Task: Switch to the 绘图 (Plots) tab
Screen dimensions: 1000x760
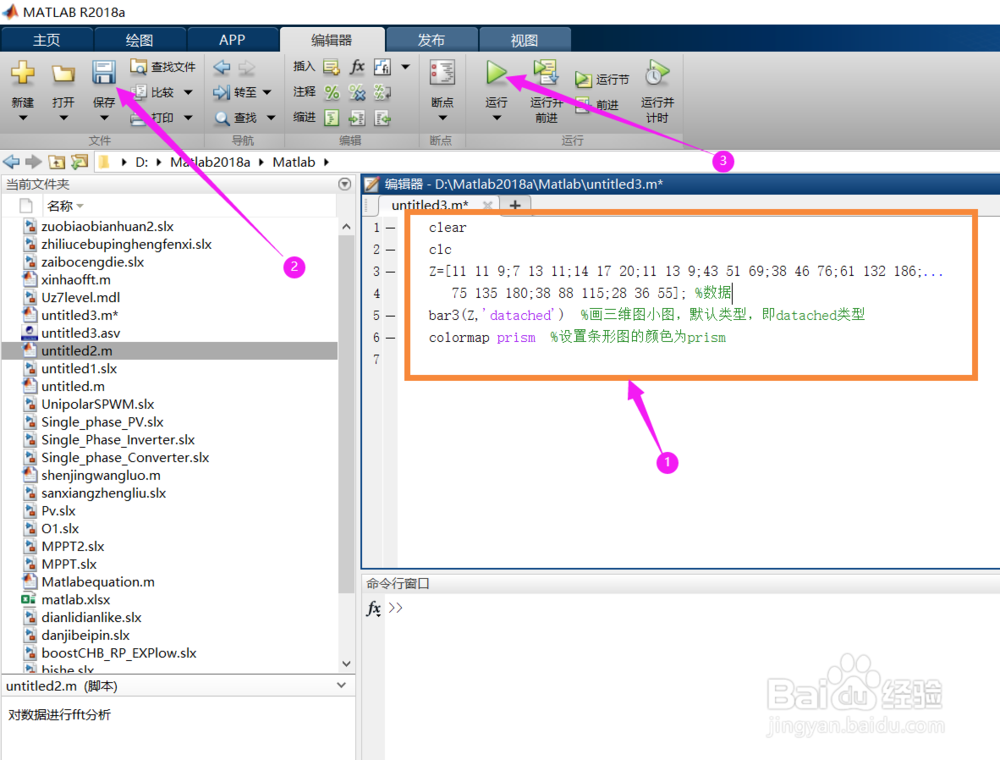Action: click(x=140, y=40)
